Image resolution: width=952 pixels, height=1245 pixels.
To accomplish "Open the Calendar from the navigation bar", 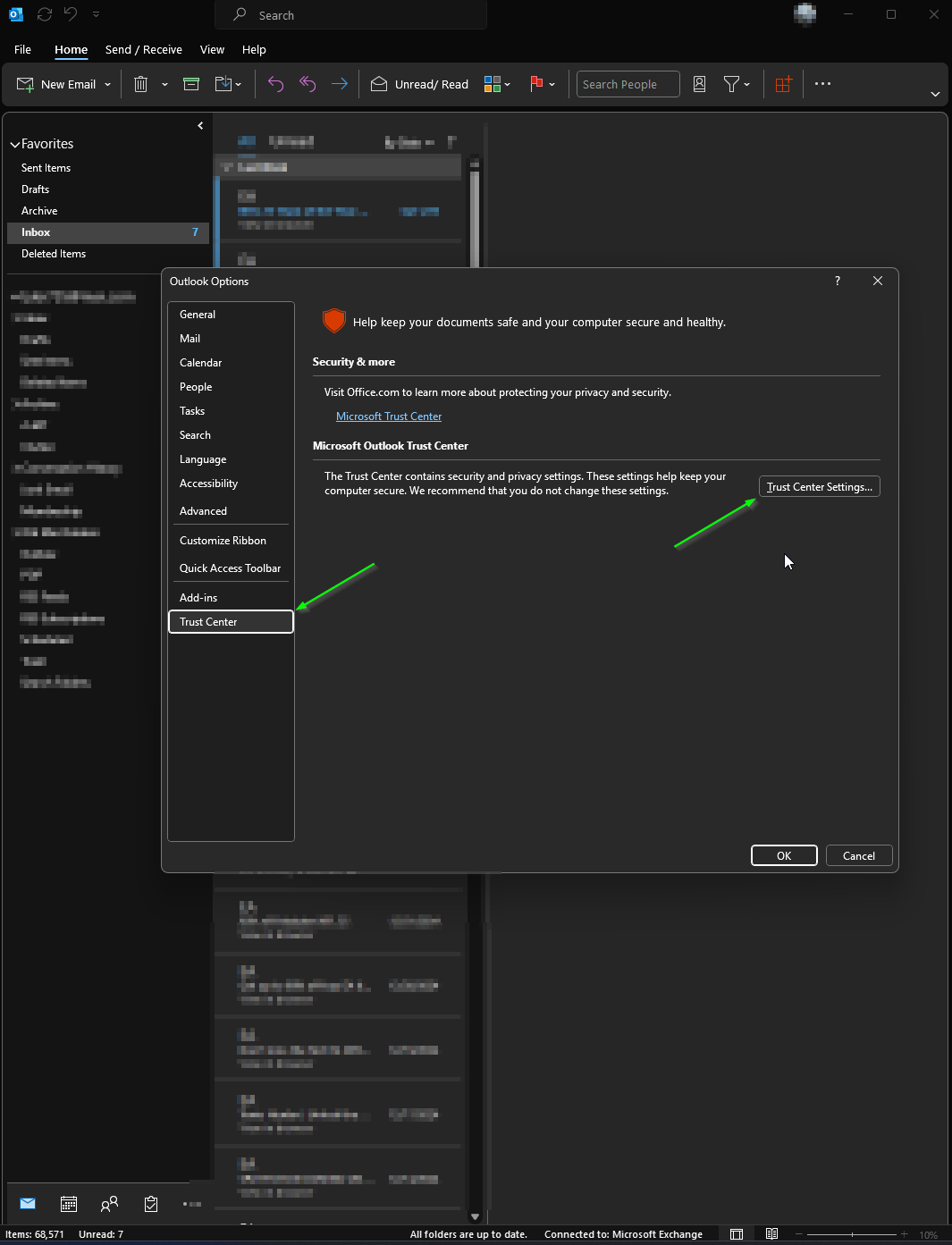I will (x=68, y=1204).
